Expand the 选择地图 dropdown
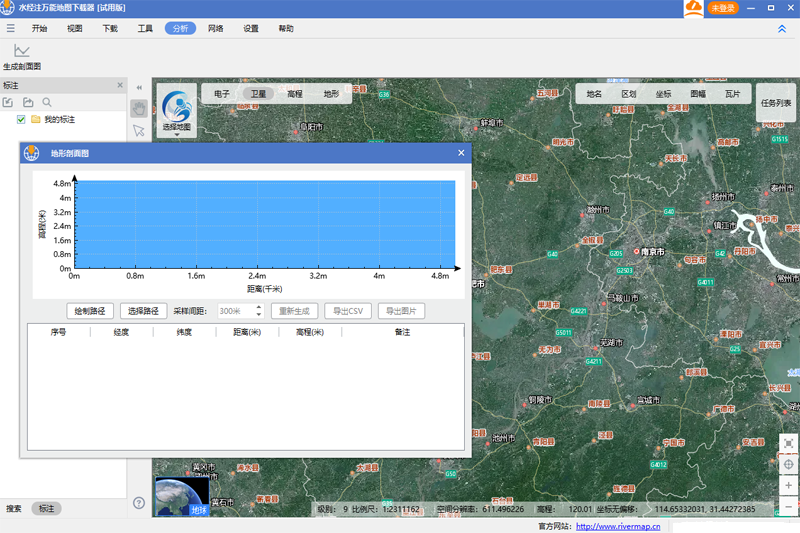This screenshot has height=533, width=800. click(x=177, y=134)
